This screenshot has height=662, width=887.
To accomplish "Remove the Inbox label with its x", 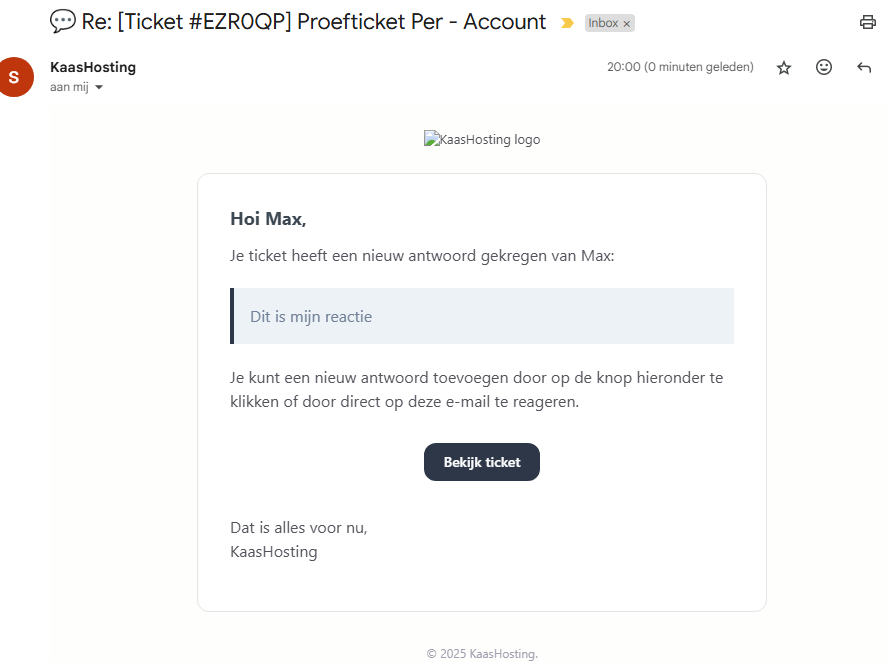I will point(627,23).
